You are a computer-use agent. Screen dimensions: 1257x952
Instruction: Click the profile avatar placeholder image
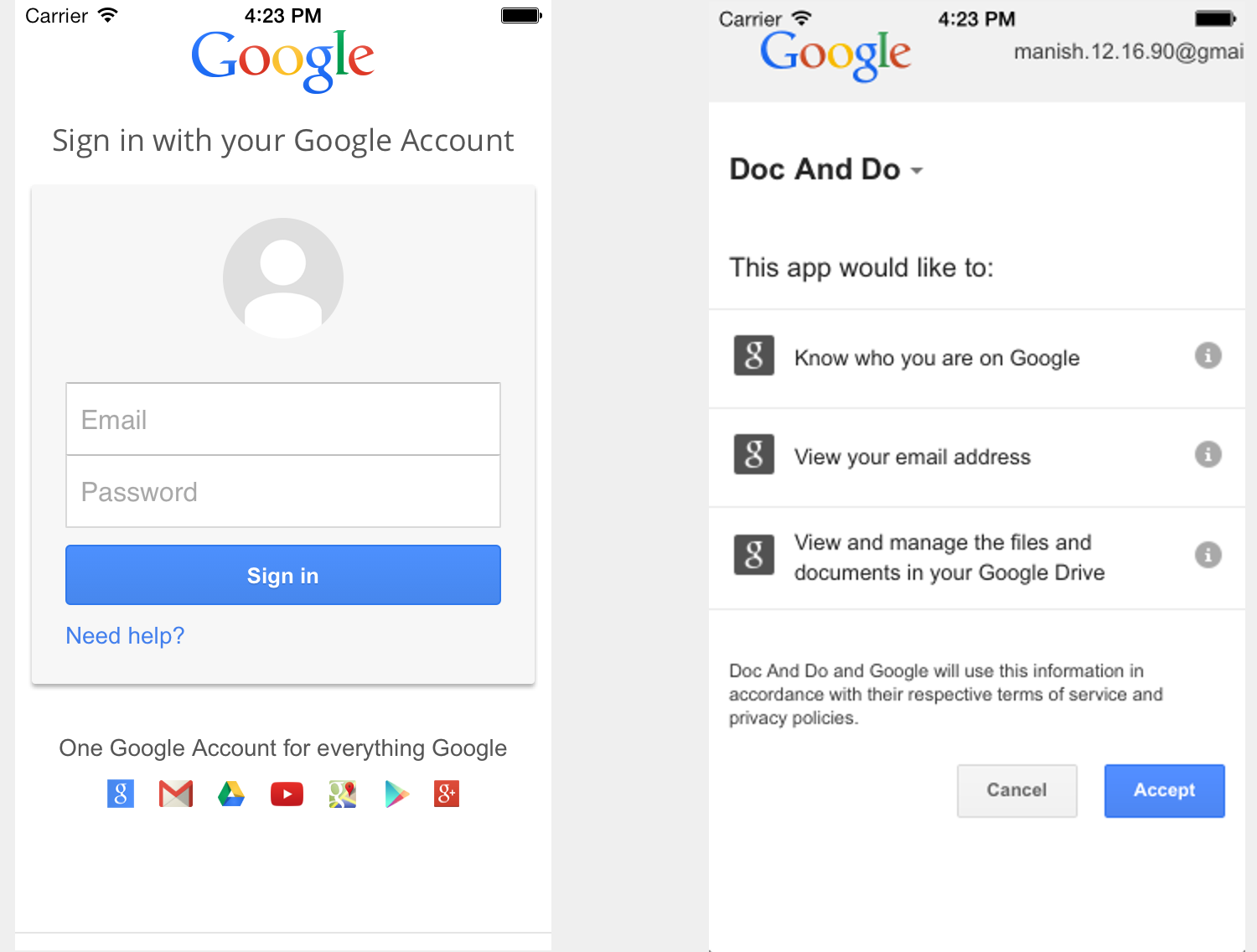point(283,278)
